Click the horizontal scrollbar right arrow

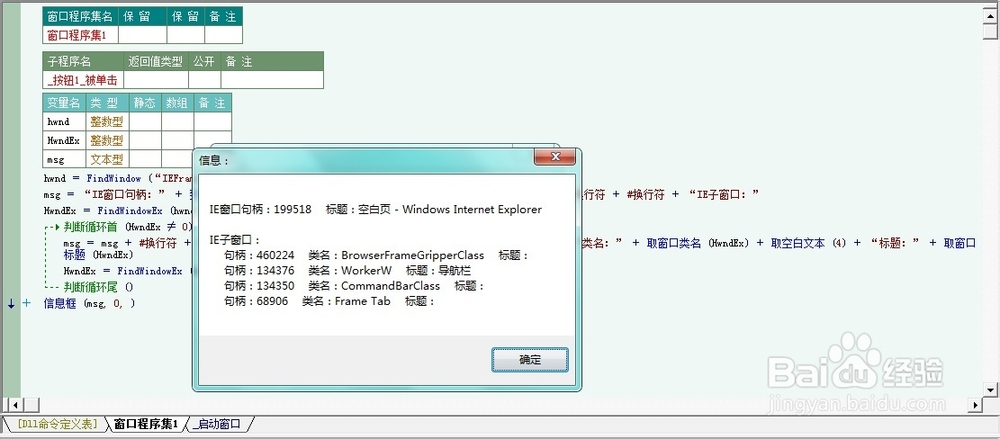(974, 405)
